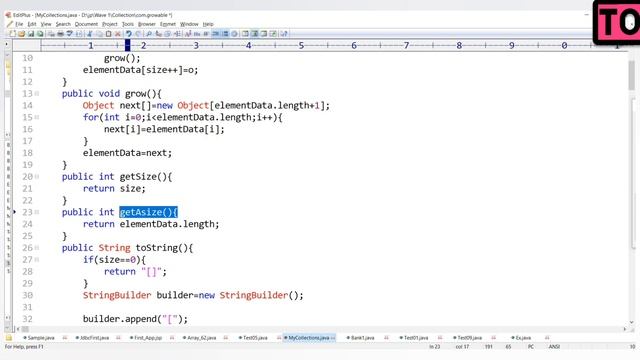Click the horizontal scrollbar thumb at bottom

(25, 329)
